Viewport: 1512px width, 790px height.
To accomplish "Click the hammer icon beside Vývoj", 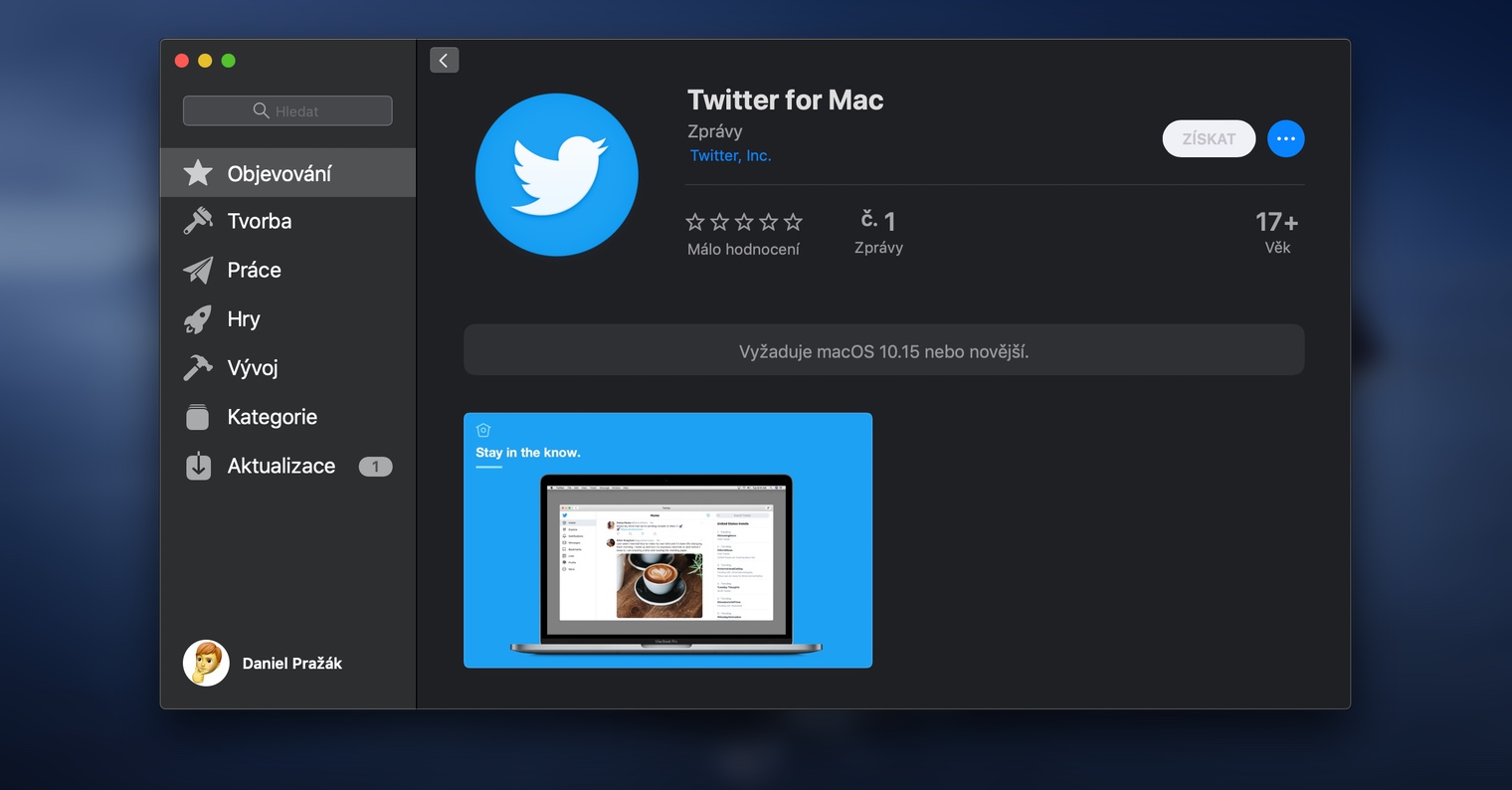I will click(x=198, y=367).
